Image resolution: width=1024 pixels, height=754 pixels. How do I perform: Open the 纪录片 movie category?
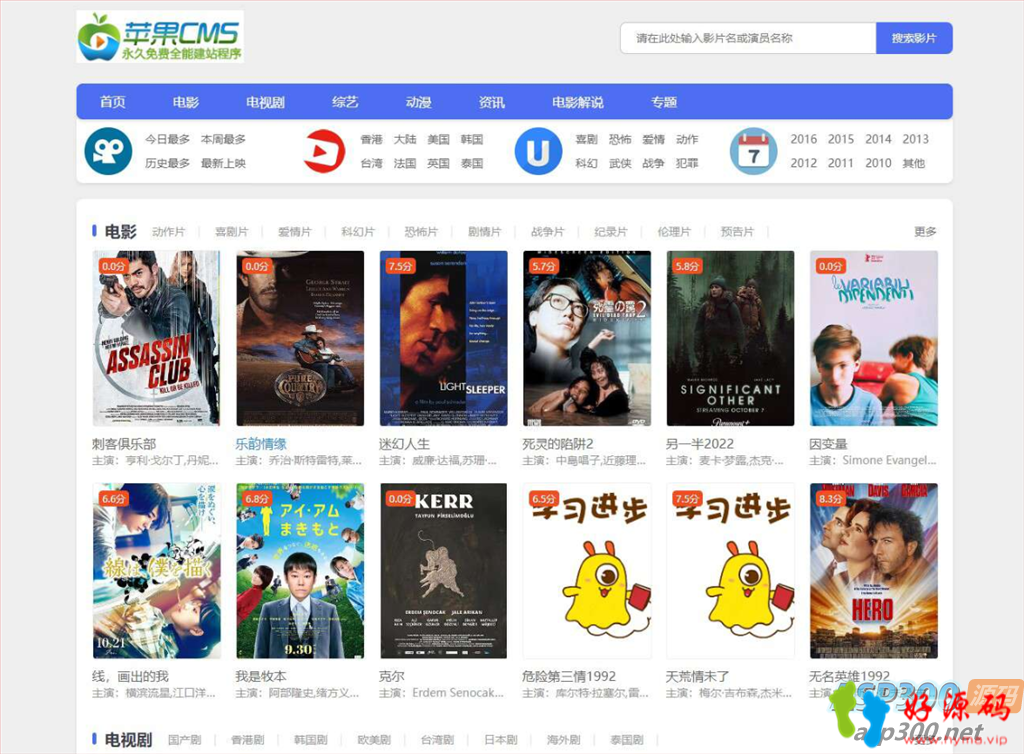tap(611, 232)
